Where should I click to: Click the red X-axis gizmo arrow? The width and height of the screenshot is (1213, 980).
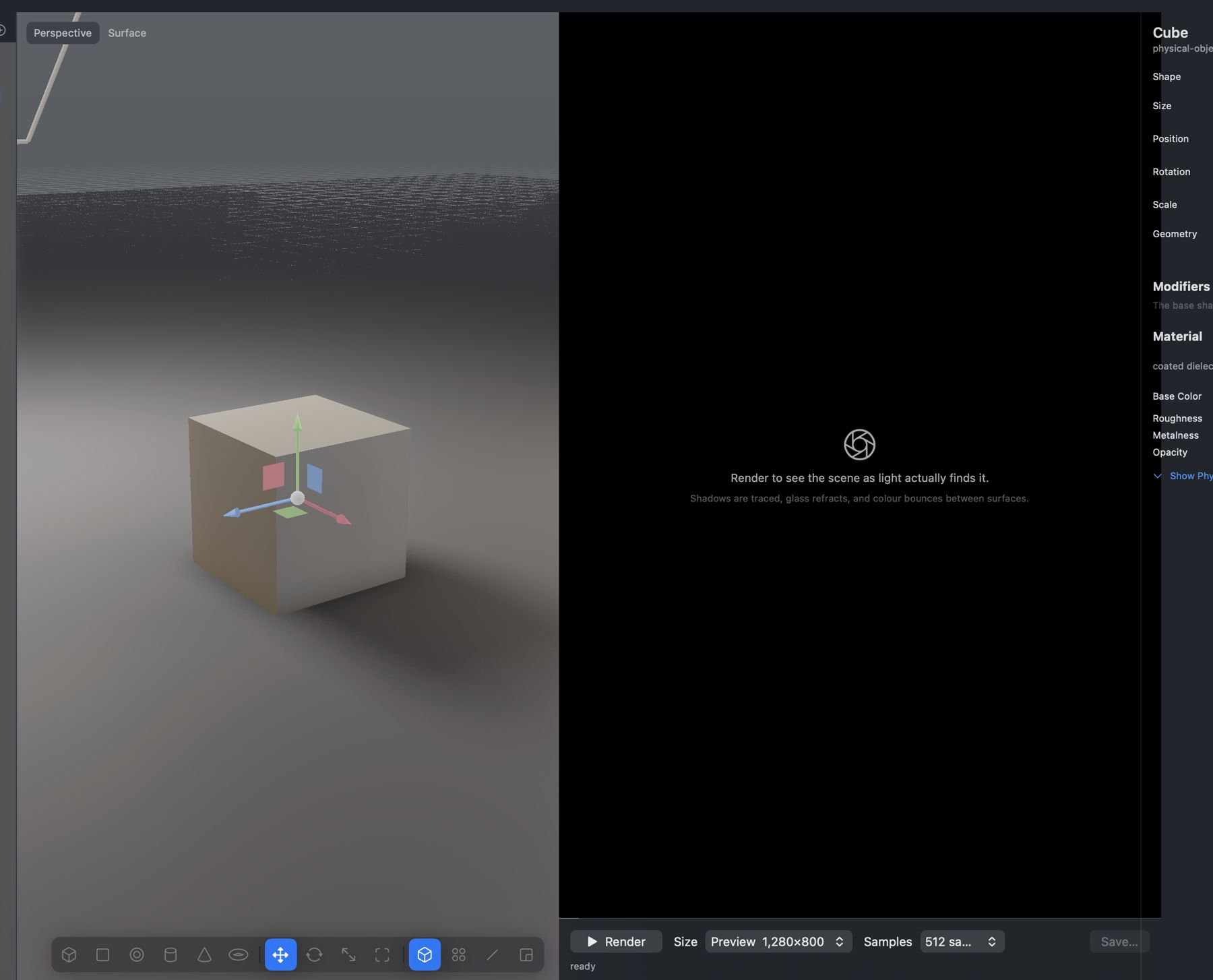(x=342, y=518)
